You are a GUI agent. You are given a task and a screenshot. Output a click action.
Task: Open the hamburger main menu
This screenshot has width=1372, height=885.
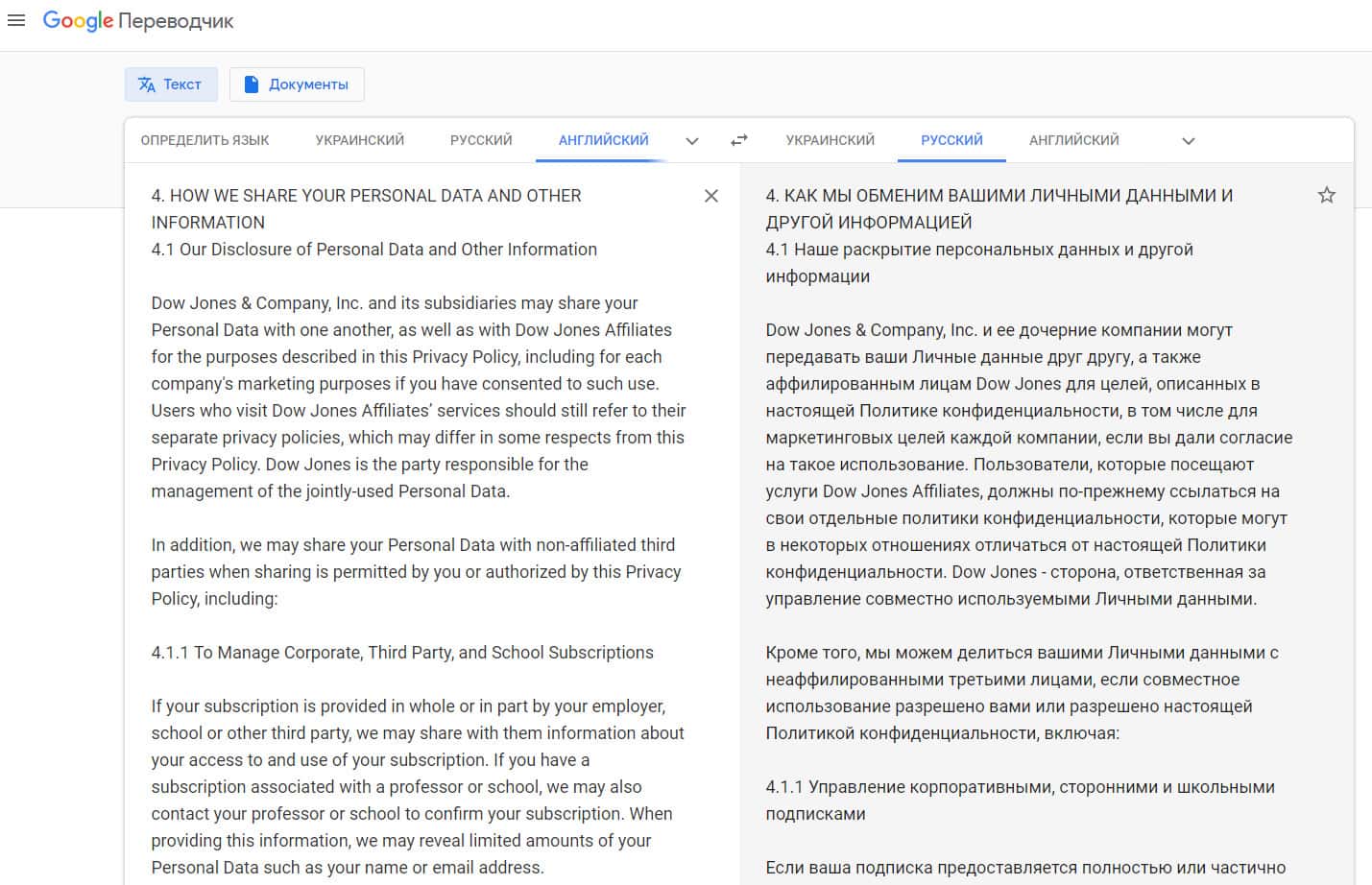click(x=16, y=20)
